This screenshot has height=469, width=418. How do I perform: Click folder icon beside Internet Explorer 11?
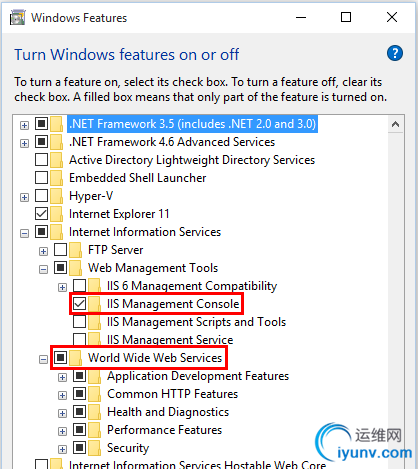[x=56, y=214]
